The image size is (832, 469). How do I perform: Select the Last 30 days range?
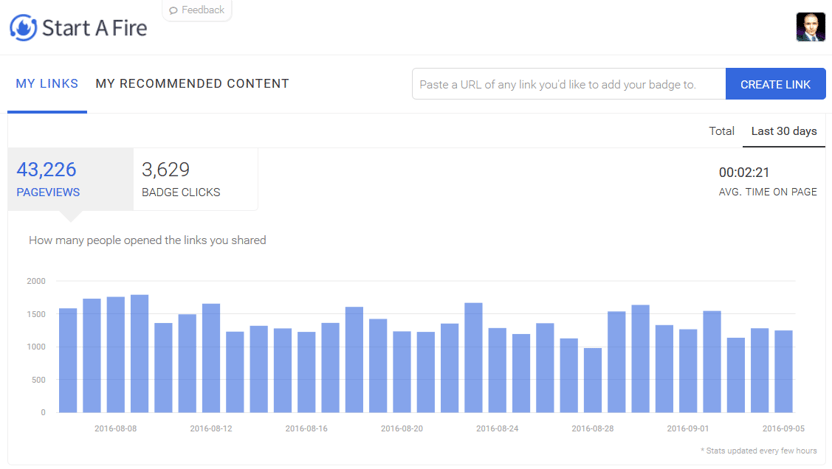click(784, 131)
